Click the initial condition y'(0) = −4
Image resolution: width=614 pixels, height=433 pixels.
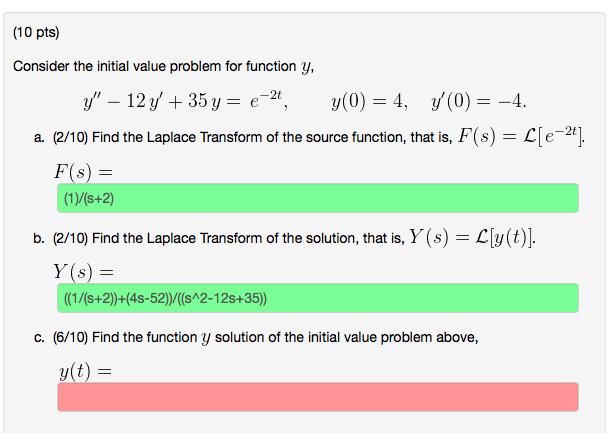(479, 101)
